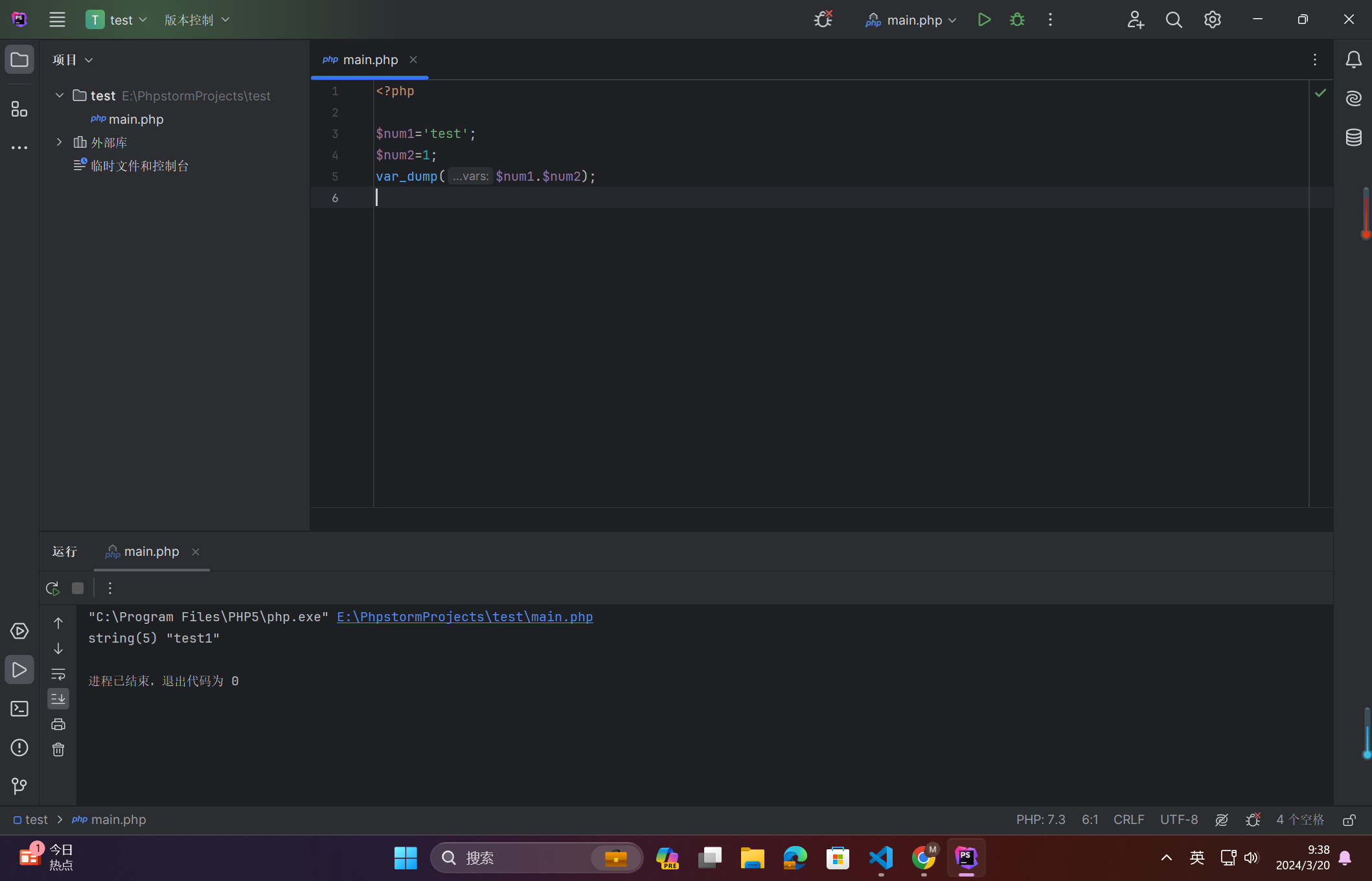Open the Git tool window icon
Image resolution: width=1372 pixels, height=881 pixels.
tap(19, 786)
